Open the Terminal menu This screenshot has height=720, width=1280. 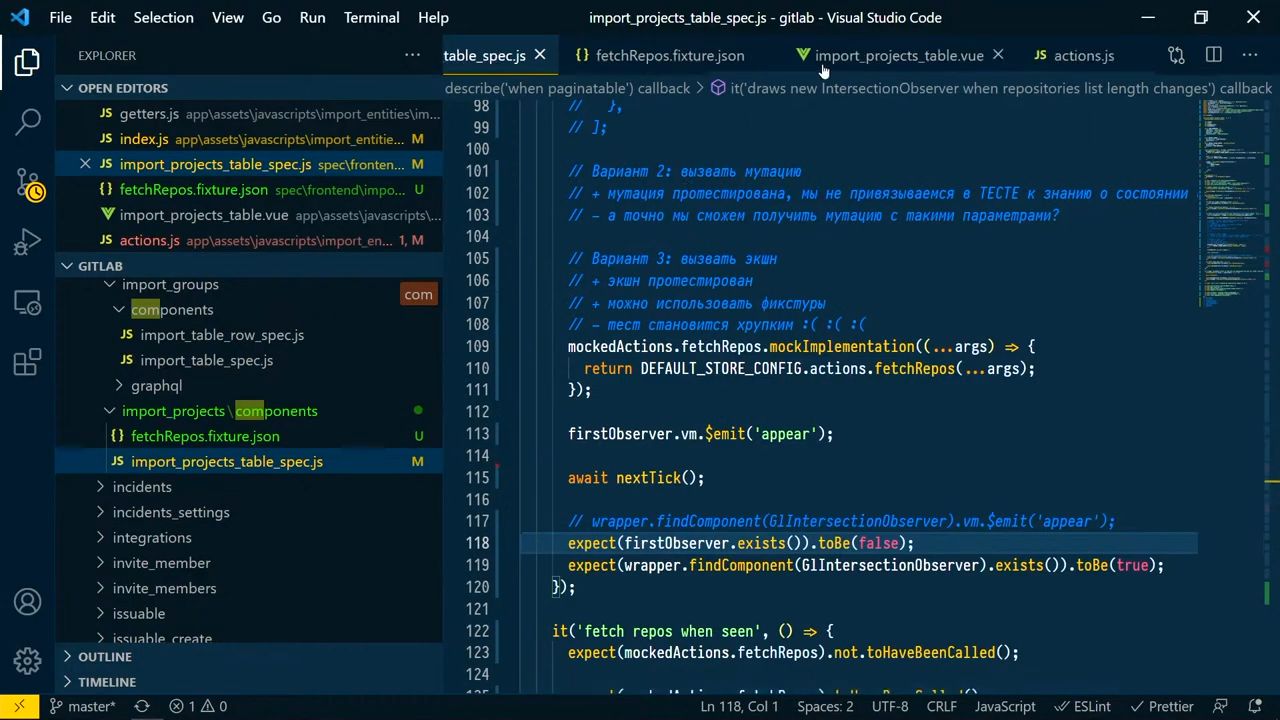(x=371, y=17)
